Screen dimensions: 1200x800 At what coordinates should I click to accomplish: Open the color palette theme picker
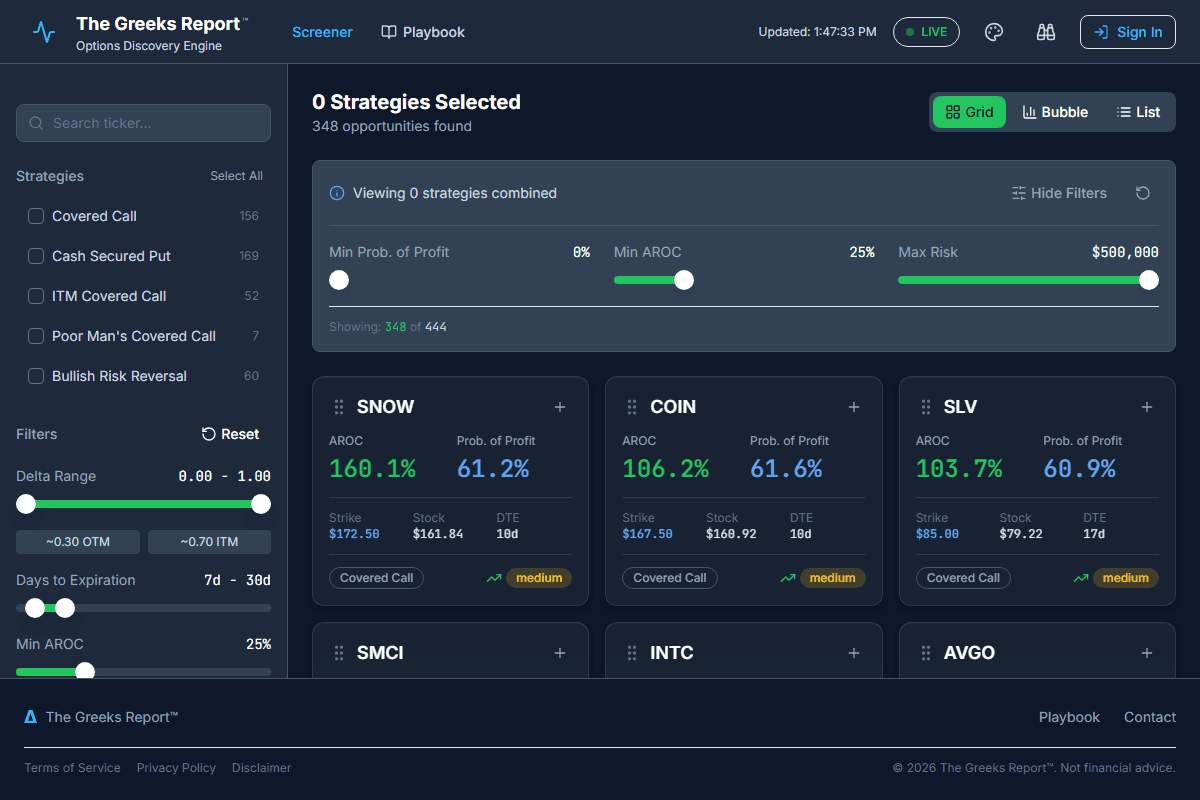(x=993, y=31)
